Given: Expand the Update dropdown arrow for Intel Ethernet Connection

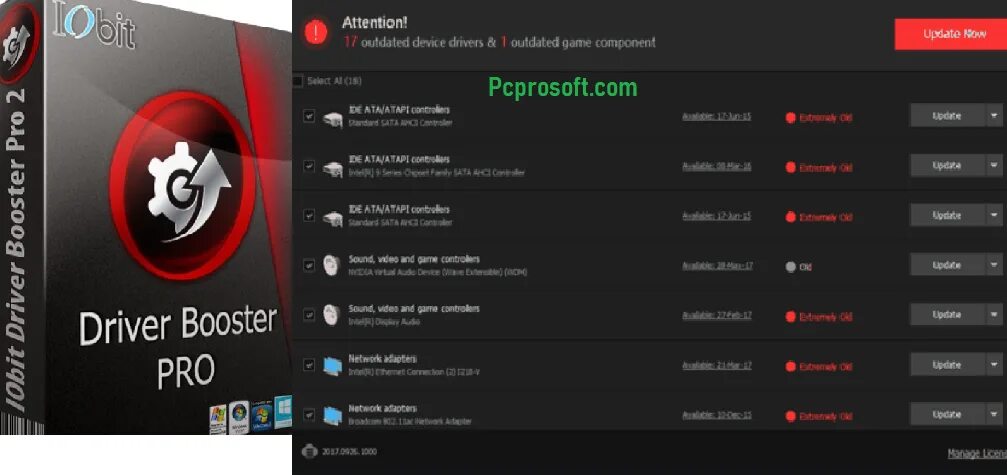Looking at the screenshot, I should click(x=994, y=365).
